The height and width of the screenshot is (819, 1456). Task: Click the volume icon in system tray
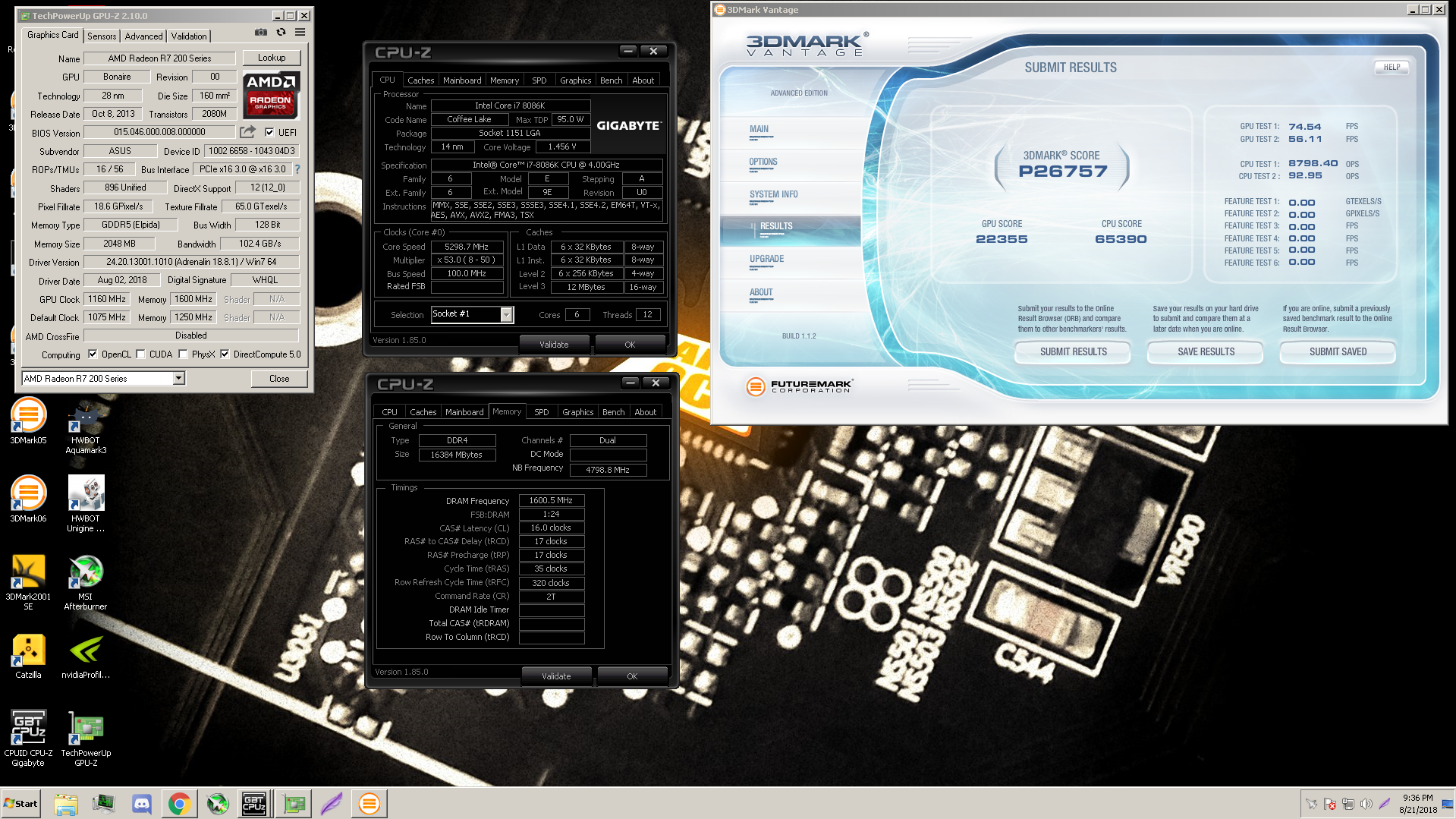[1366, 804]
